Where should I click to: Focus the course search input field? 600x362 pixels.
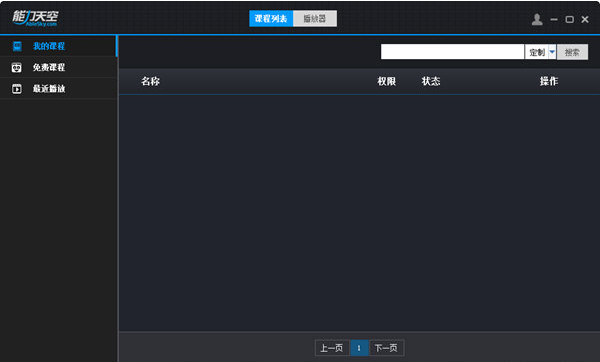point(452,52)
